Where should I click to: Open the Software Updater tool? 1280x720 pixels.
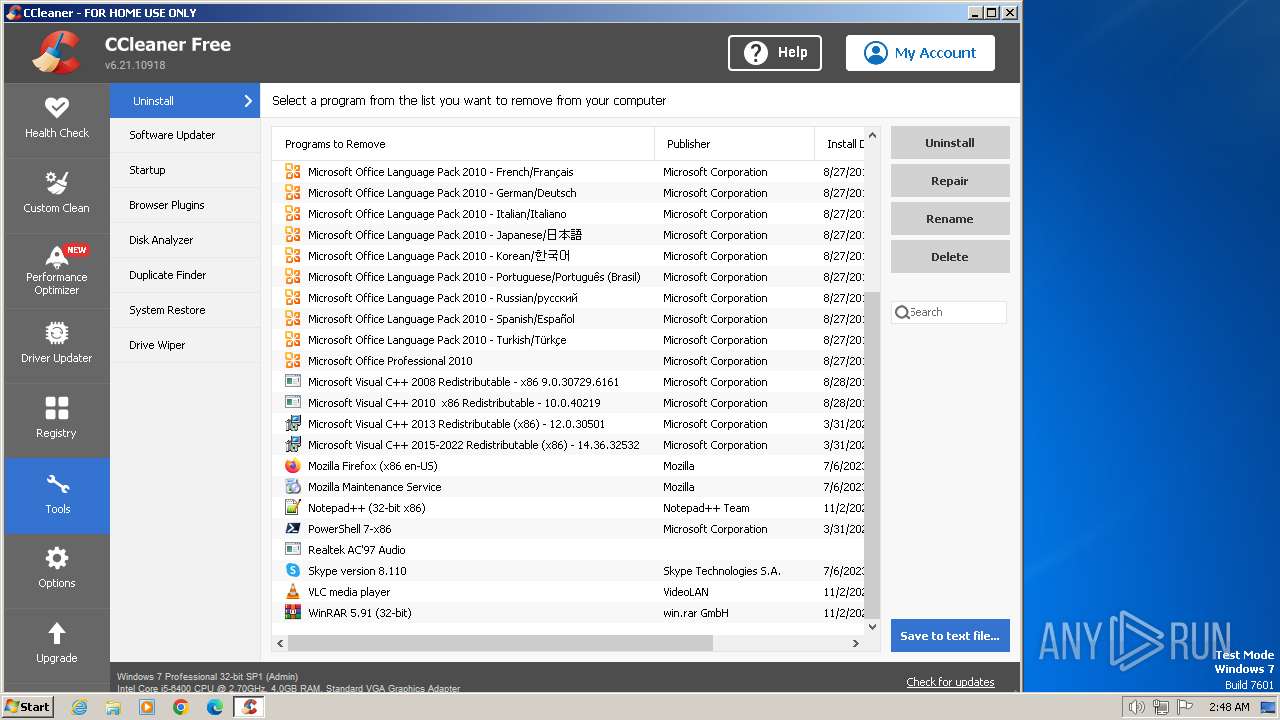[185, 135]
